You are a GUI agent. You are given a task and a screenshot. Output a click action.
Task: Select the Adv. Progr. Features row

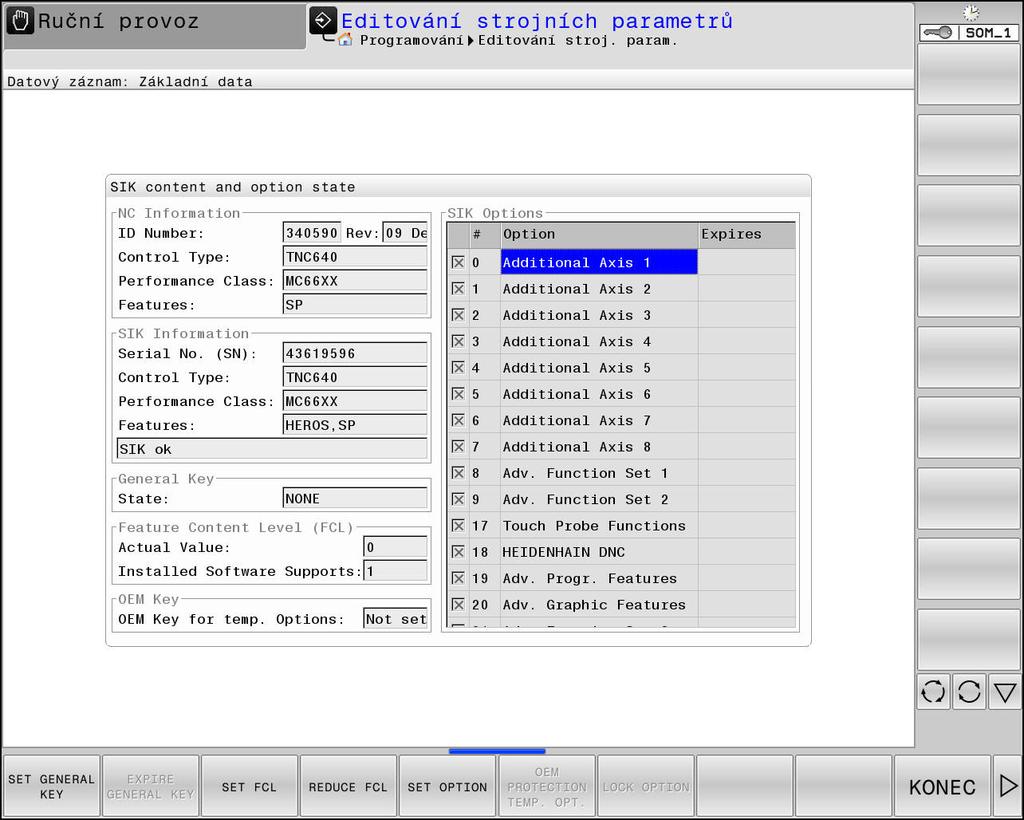(x=622, y=578)
